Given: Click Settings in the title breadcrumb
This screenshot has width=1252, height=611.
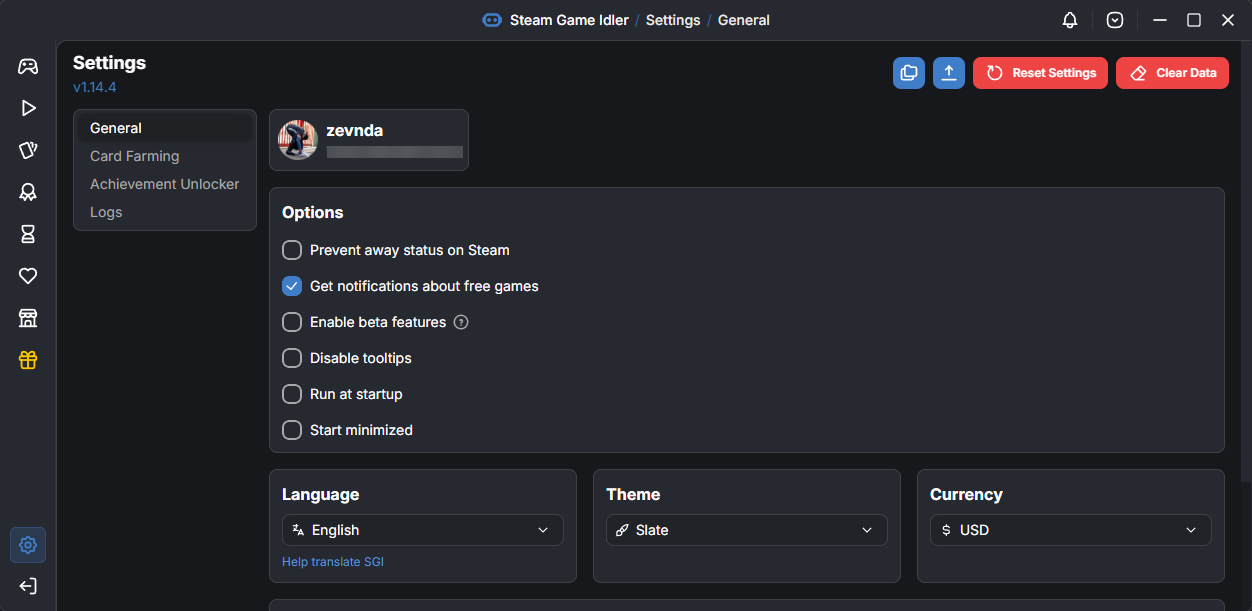Looking at the screenshot, I should tap(673, 20).
